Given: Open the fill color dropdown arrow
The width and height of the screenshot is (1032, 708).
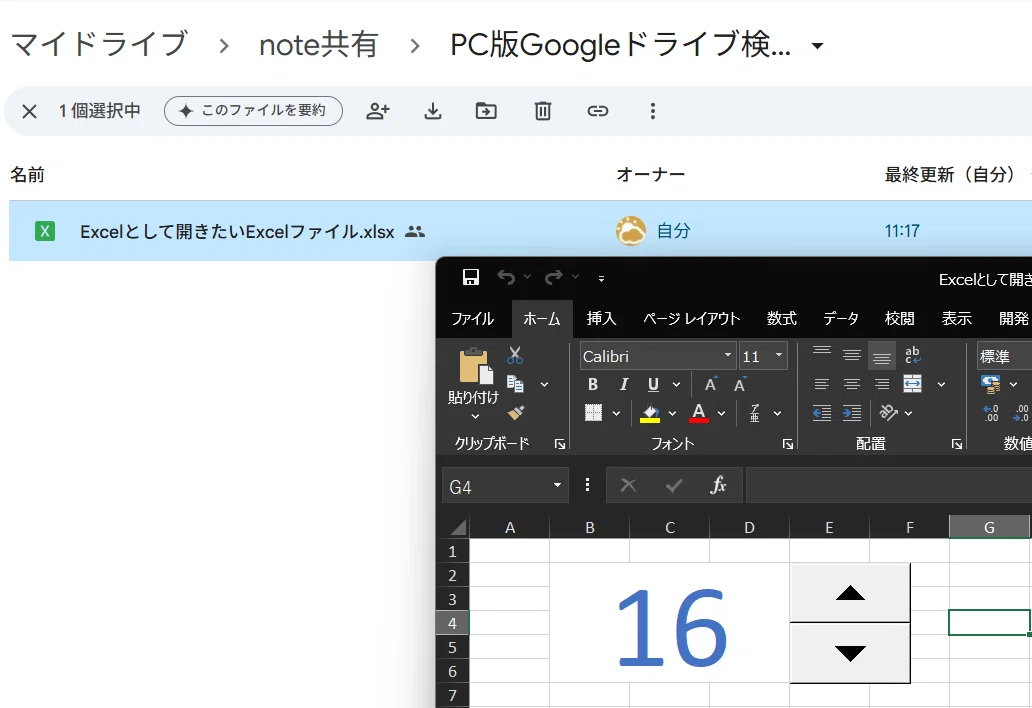Looking at the screenshot, I should point(672,413).
